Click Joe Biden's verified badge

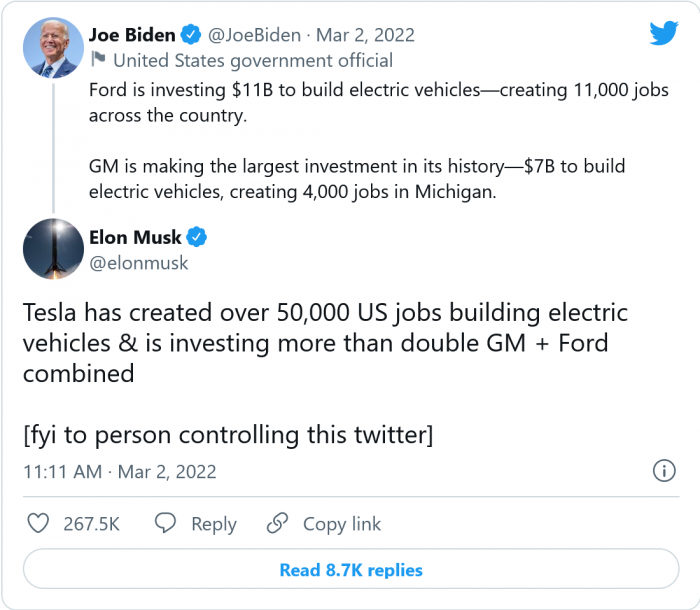pos(191,35)
